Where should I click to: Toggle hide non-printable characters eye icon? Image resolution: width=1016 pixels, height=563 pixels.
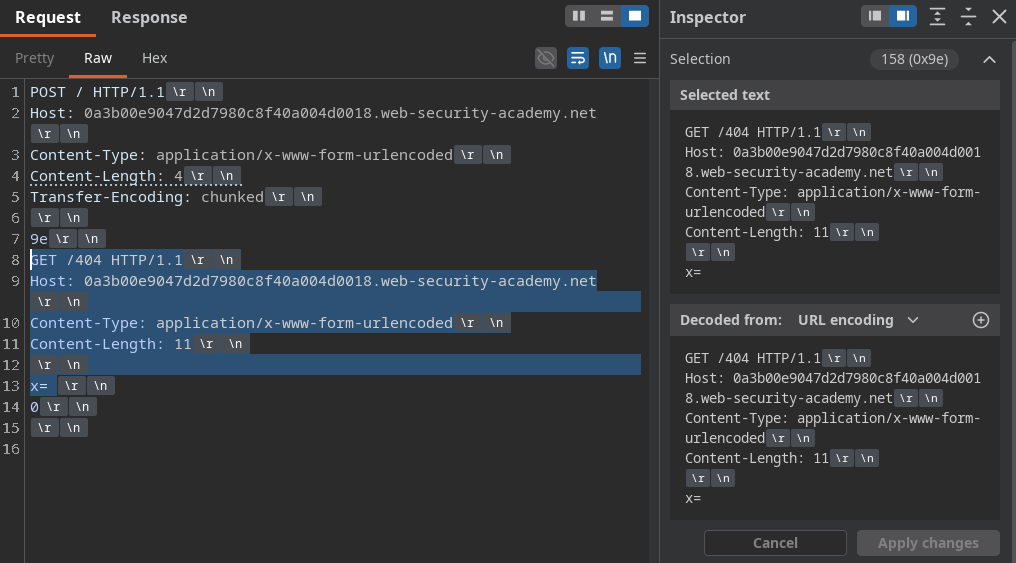click(546, 58)
